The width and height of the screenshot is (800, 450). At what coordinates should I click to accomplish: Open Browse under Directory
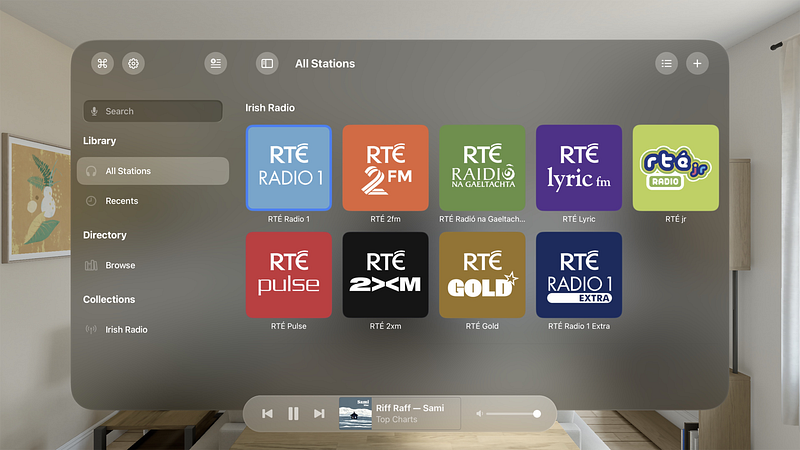tap(153, 265)
